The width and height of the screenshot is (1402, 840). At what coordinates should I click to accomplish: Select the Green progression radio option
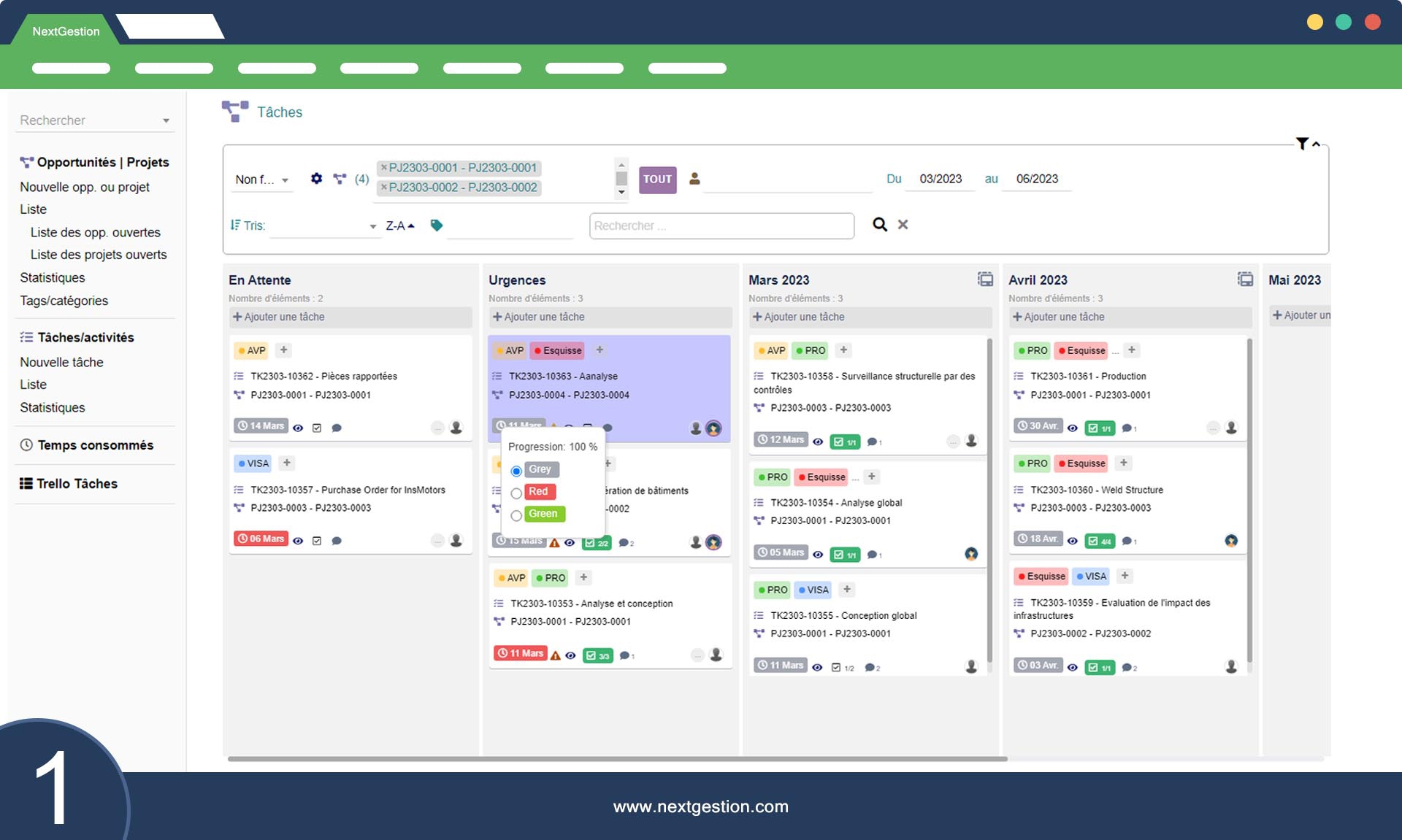516,515
